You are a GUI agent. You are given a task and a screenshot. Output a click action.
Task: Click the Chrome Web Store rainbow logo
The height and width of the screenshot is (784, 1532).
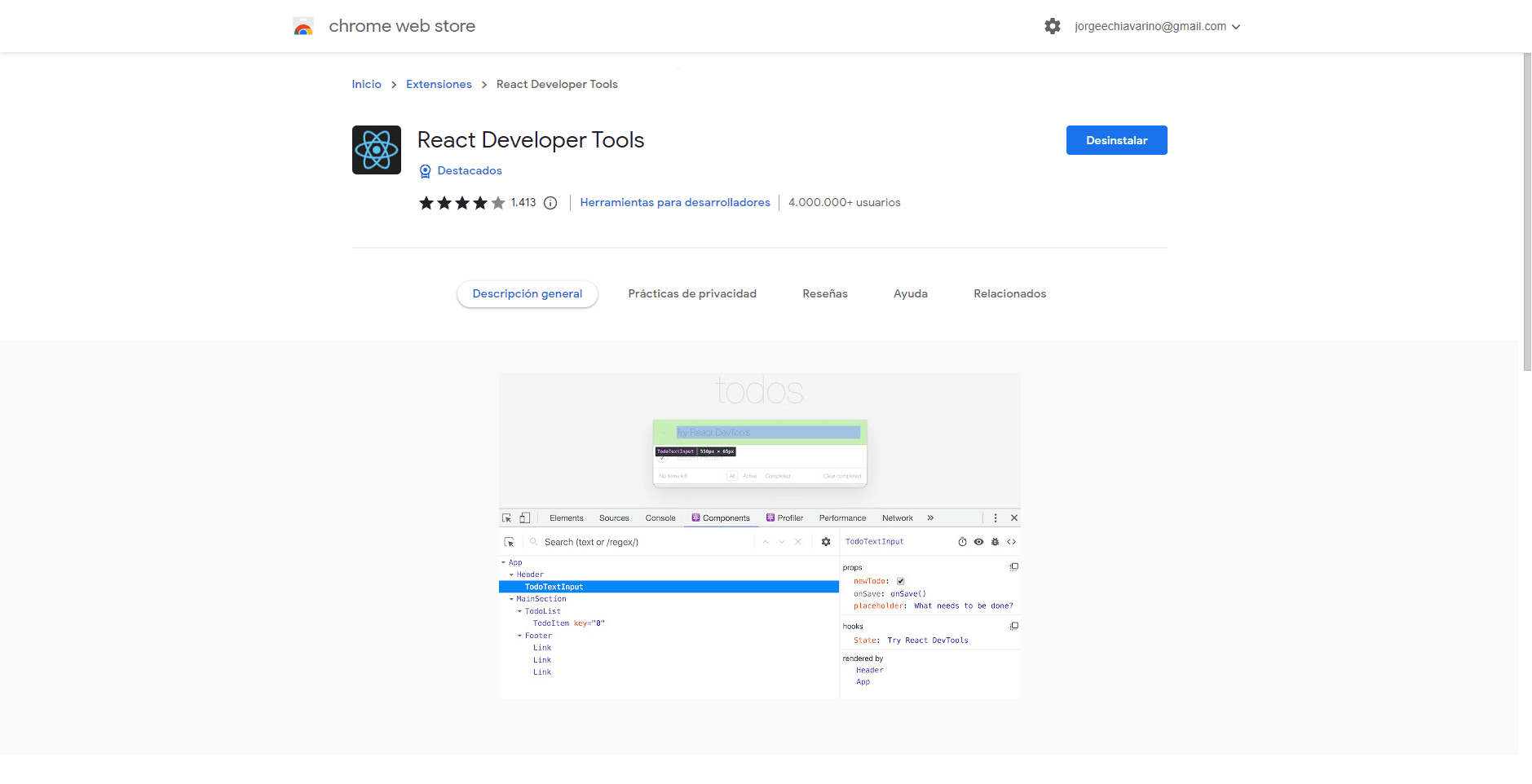pyautogui.click(x=303, y=26)
